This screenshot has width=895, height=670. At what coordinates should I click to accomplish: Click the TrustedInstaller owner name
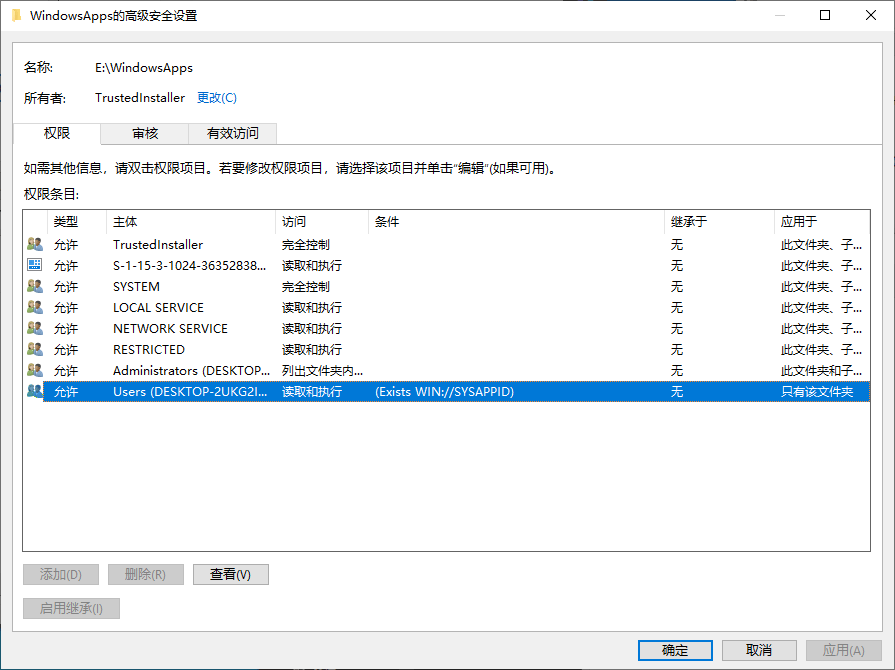[140, 98]
